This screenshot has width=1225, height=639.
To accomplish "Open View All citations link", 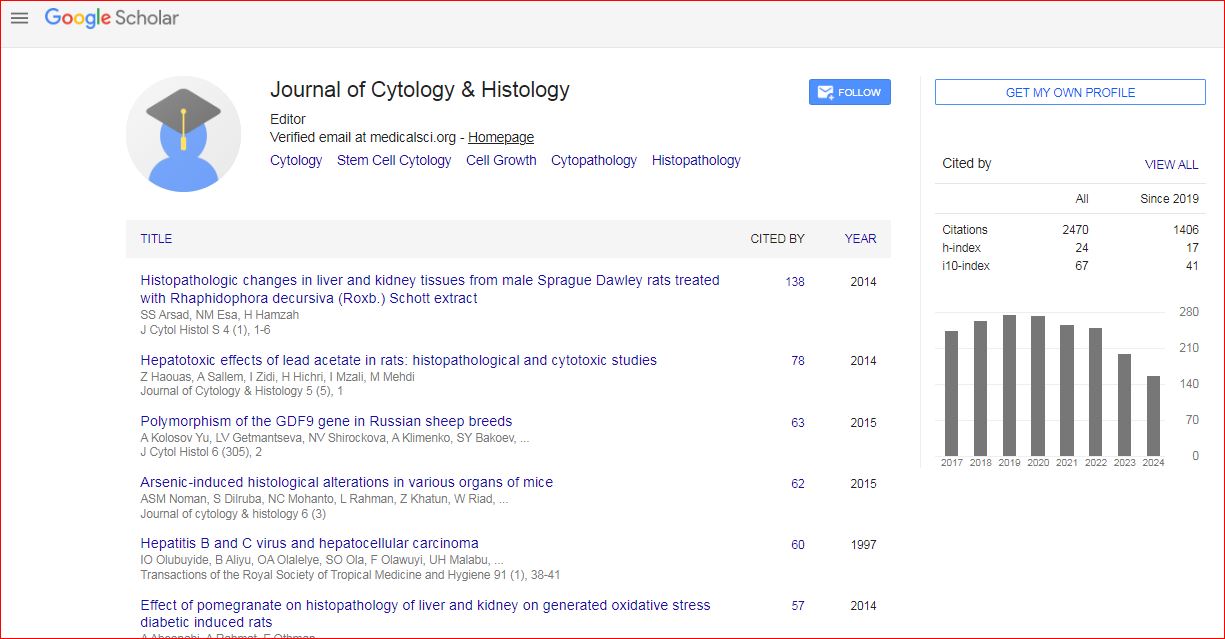I will 1171,165.
